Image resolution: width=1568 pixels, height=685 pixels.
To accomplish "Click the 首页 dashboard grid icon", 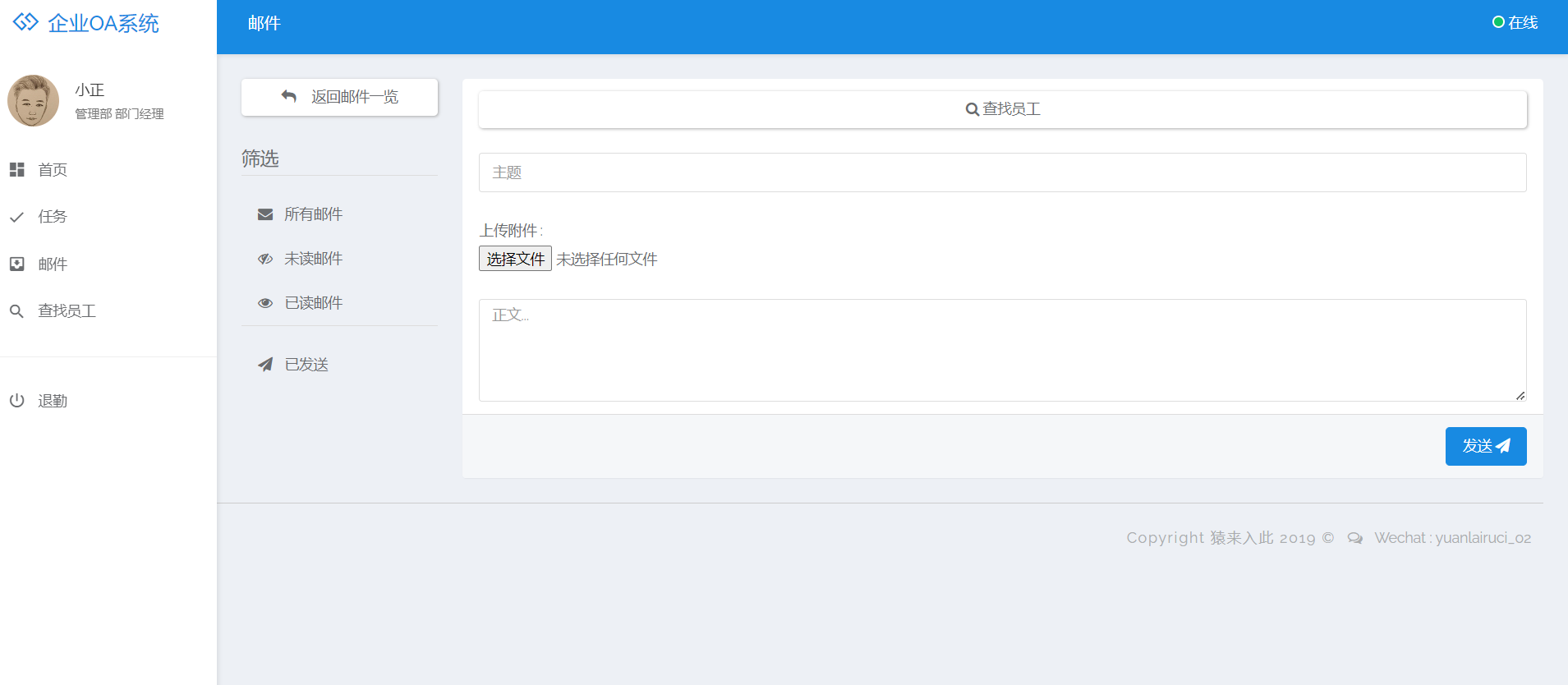I will click(16, 170).
